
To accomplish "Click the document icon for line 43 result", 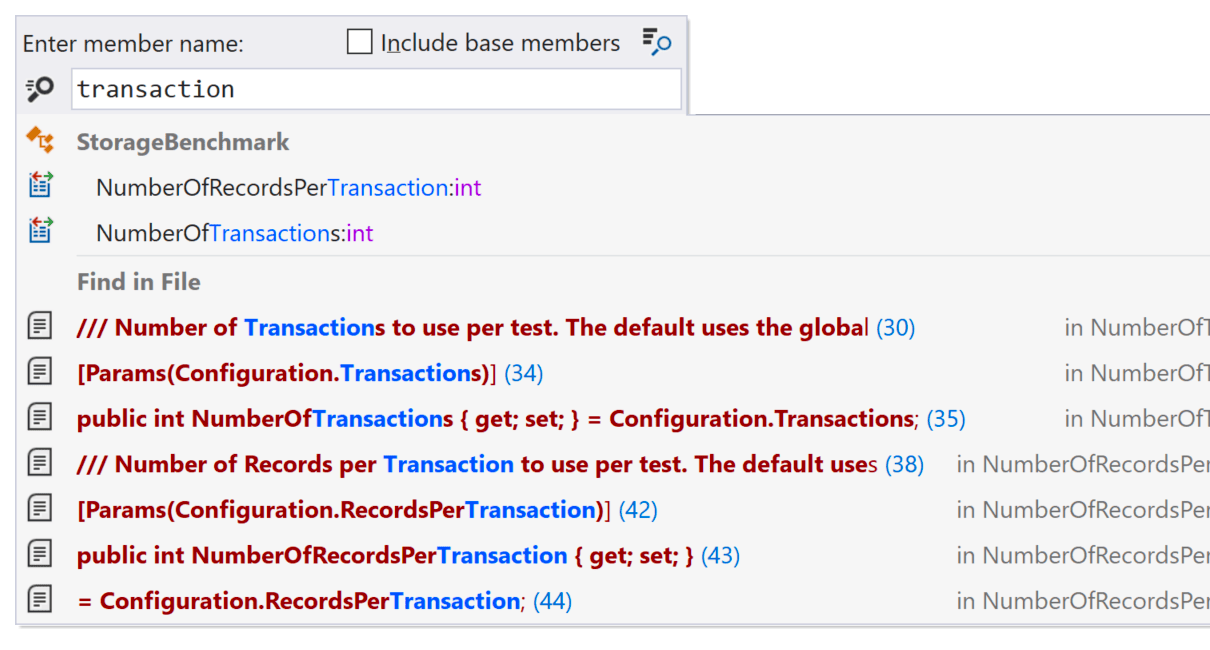I will tap(40, 555).
